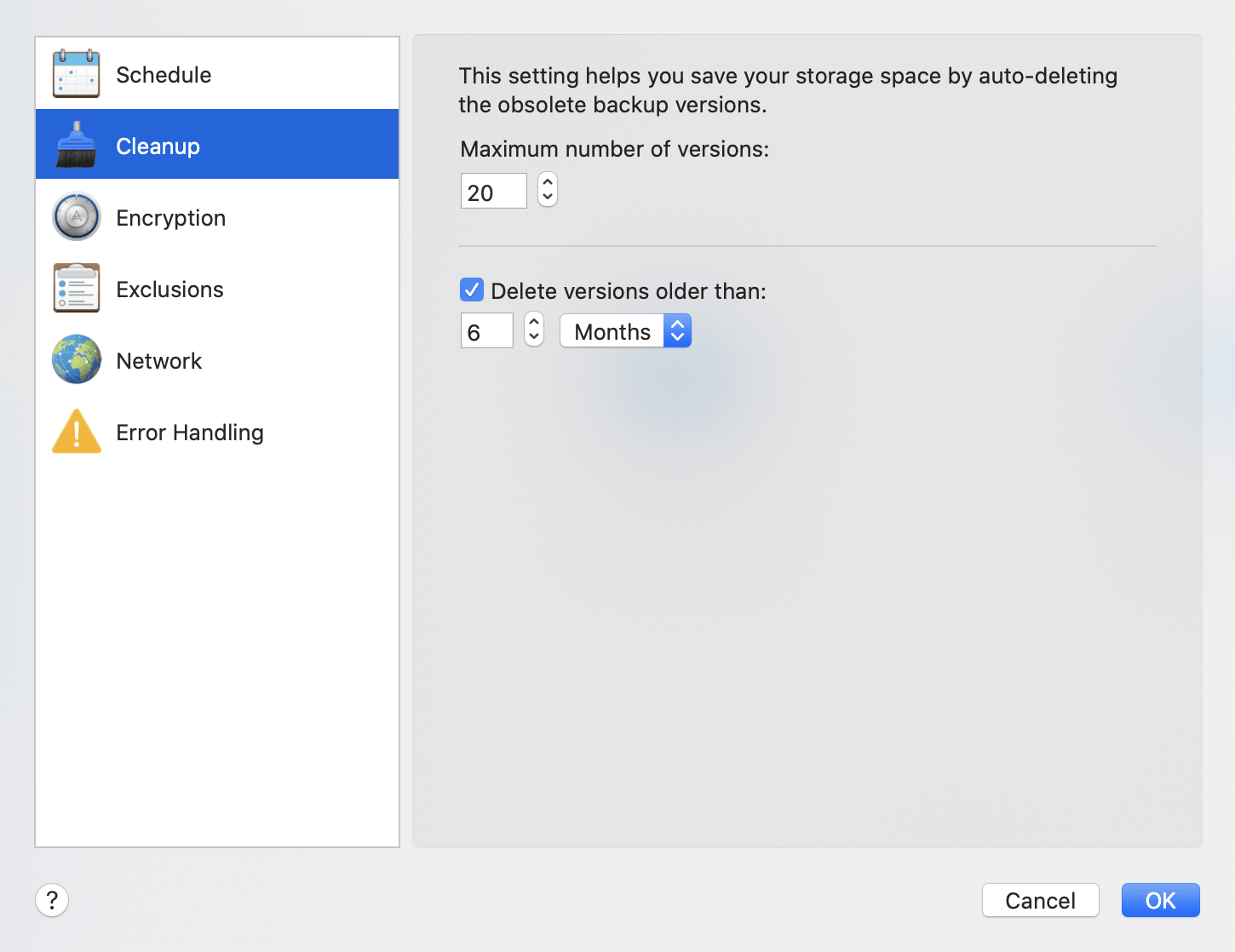
Task: Uncheck the Delete versions older than checkbox
Action: tap(471, 290)
